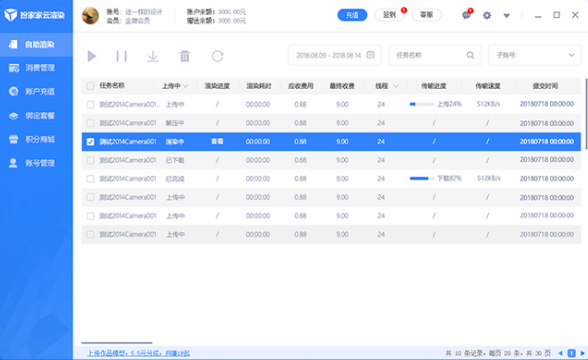Viewport: 588px width, 360px height.
Task: Click the user avatar picture
Action: click(x=90, y=16)
